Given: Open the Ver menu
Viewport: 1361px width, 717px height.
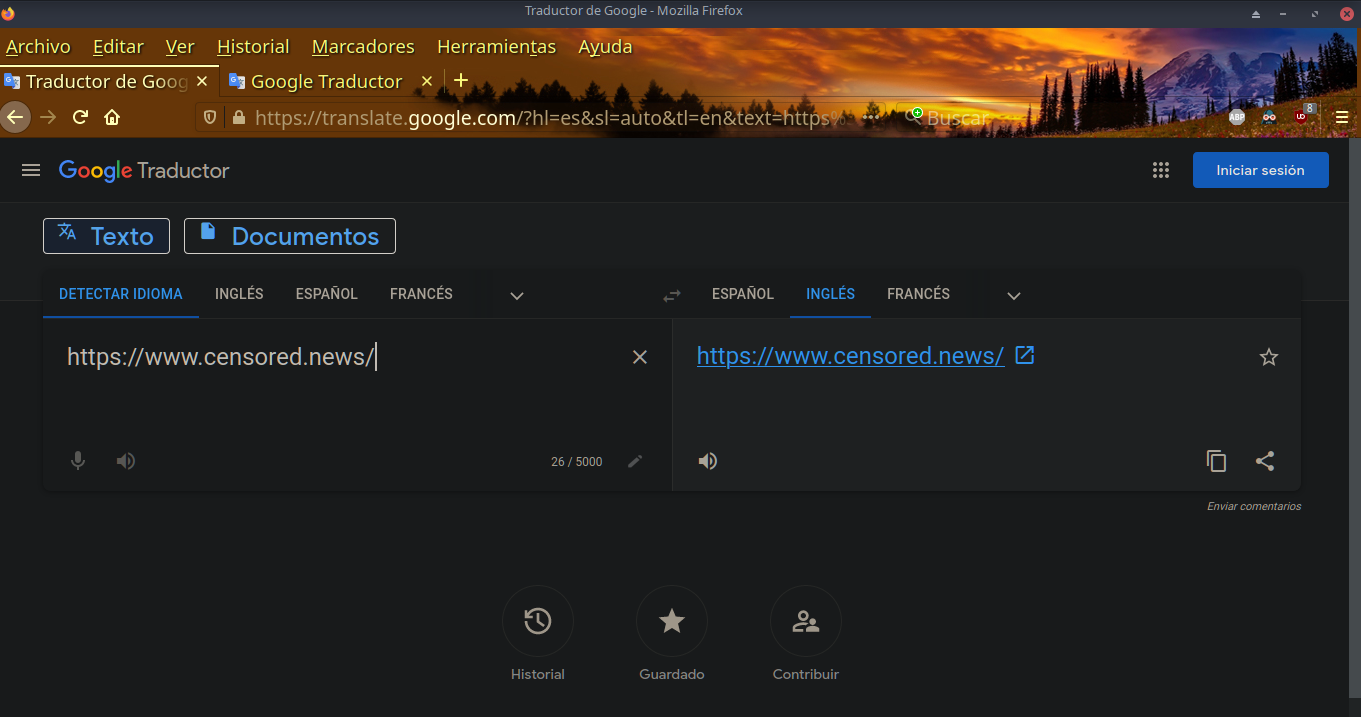Looking at the screenshot, I should [x=180, y=46].
